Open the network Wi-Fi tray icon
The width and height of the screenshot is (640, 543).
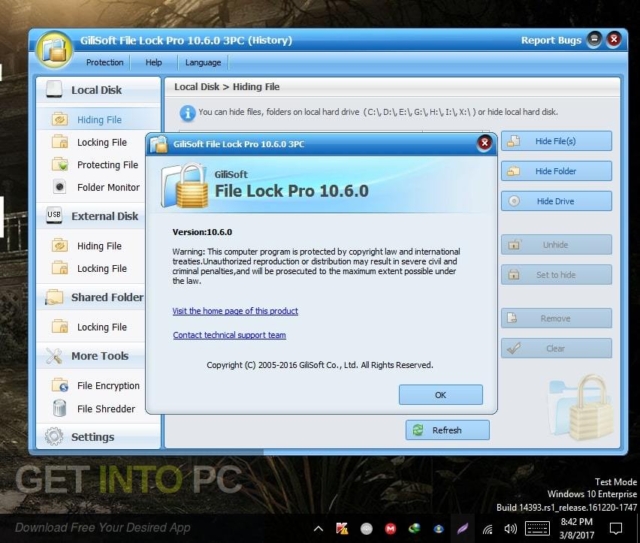click(487, 529)
